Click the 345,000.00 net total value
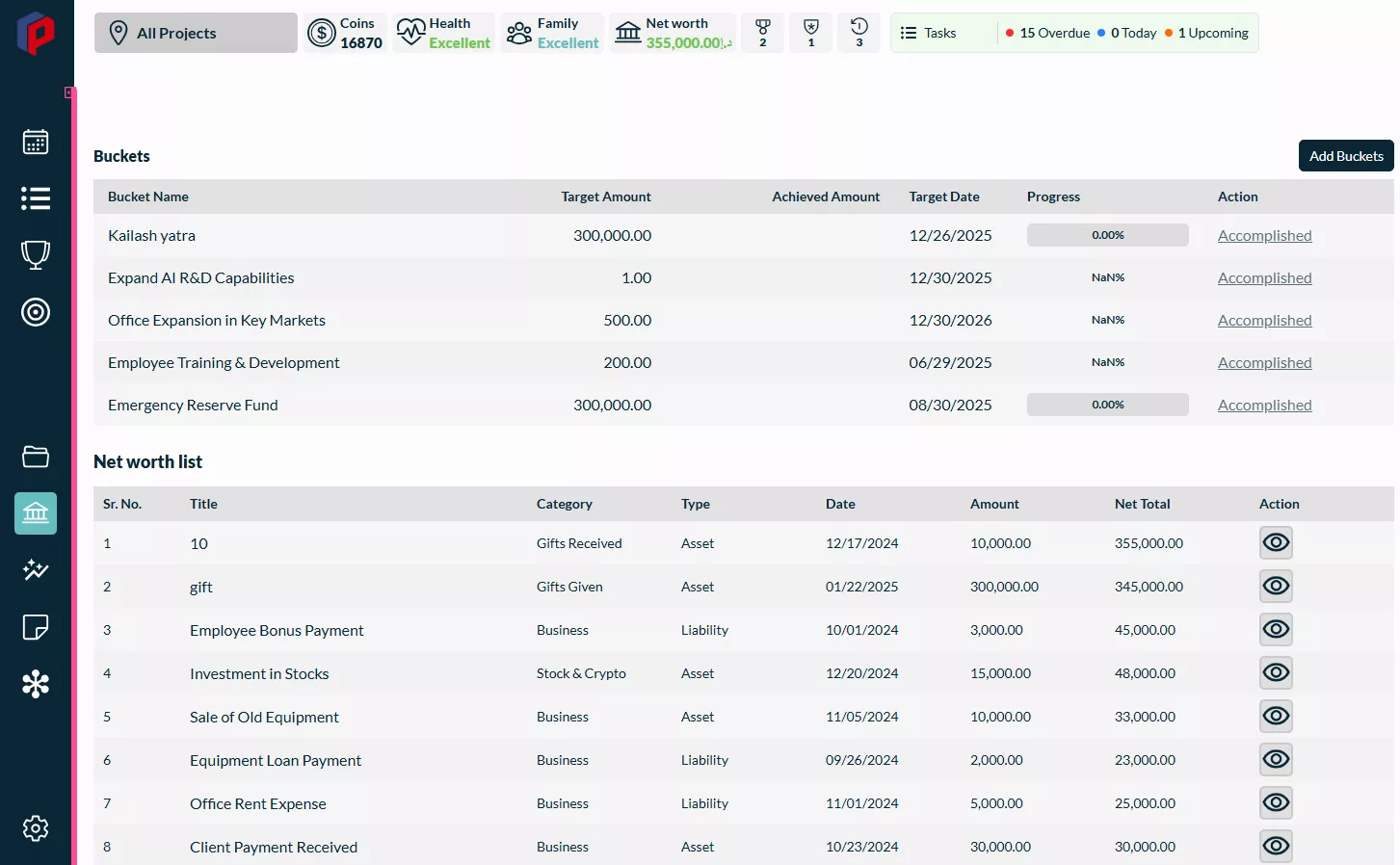 click(x=1149, y=587)
